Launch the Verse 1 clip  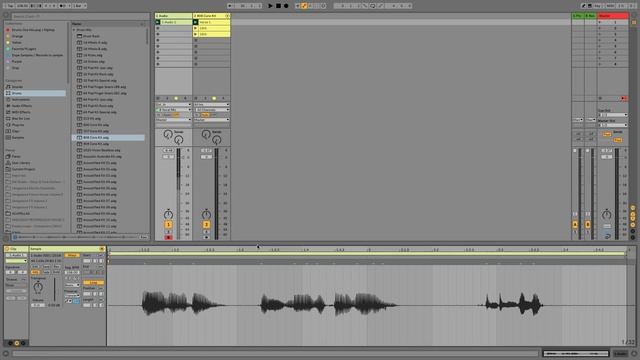(x=196, y=22)
